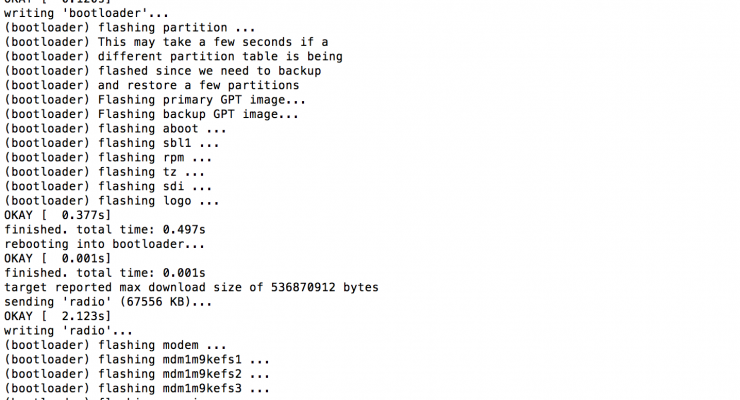
Task: Click the 'OKAY [ 0.377s]' status line
Action: click(57, 215)
